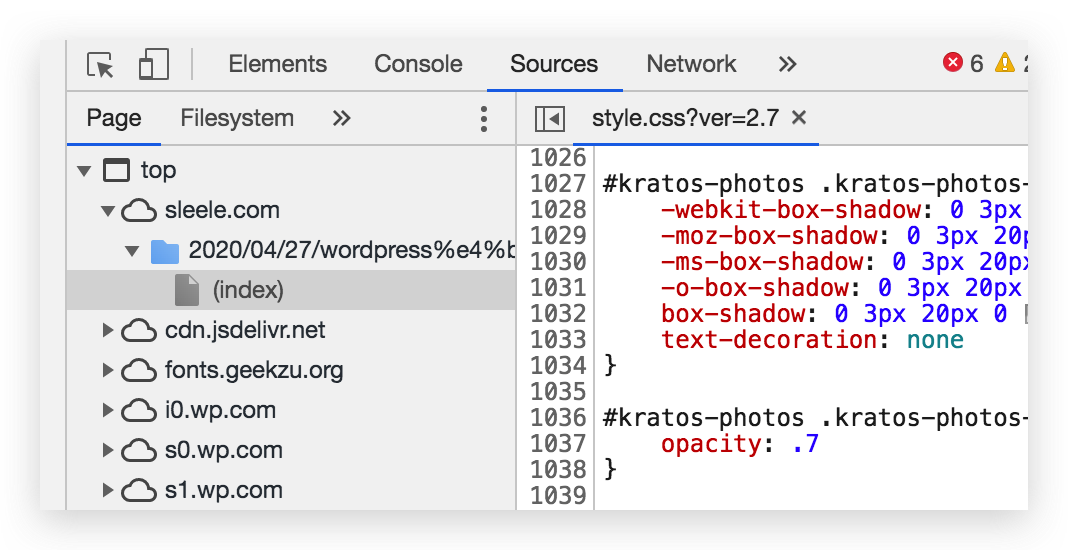Screen dimensions: 1068x550
Task: Select the s1.wp.com tree label
Action: pos(223,490)
